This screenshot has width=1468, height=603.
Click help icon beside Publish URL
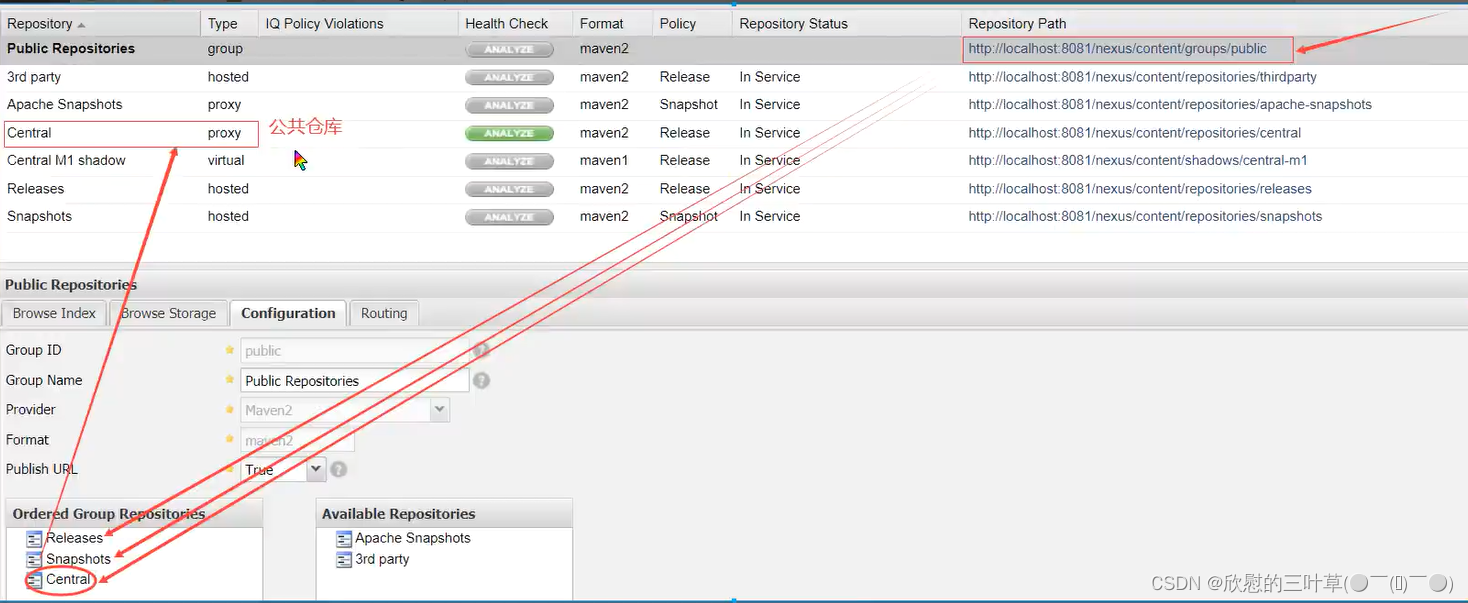click(x=339, y=469)
